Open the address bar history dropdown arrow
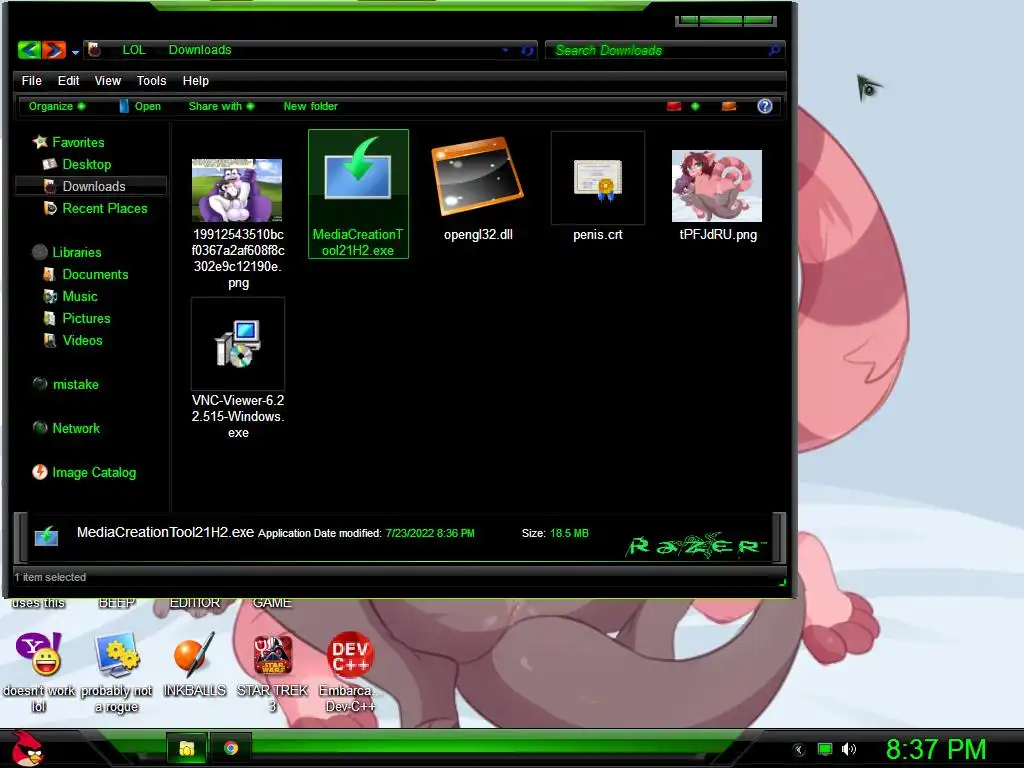The image size is (1024, 768). (505, 50)
